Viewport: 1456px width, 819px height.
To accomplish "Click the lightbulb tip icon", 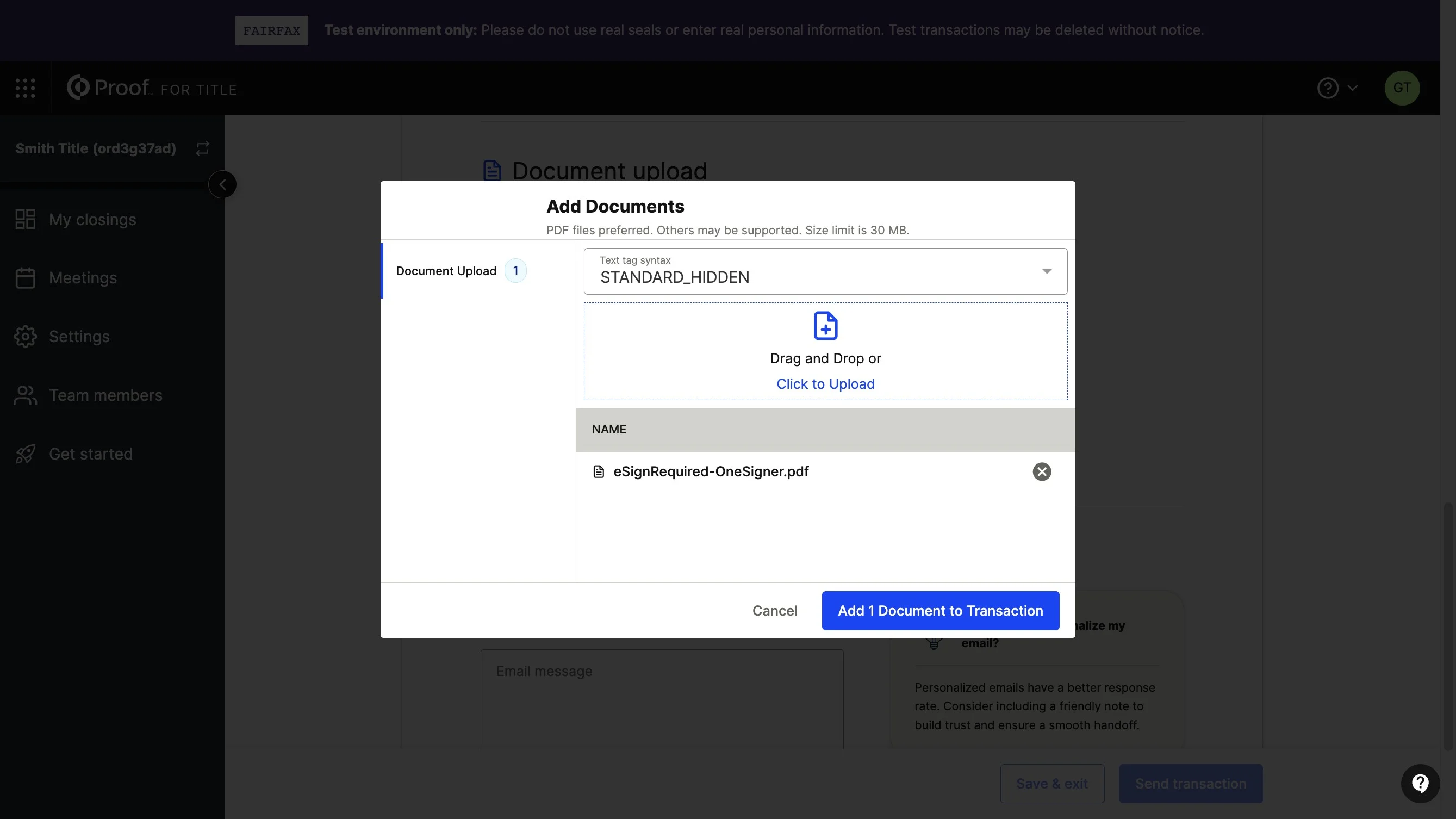I will [x=934, y=643].
